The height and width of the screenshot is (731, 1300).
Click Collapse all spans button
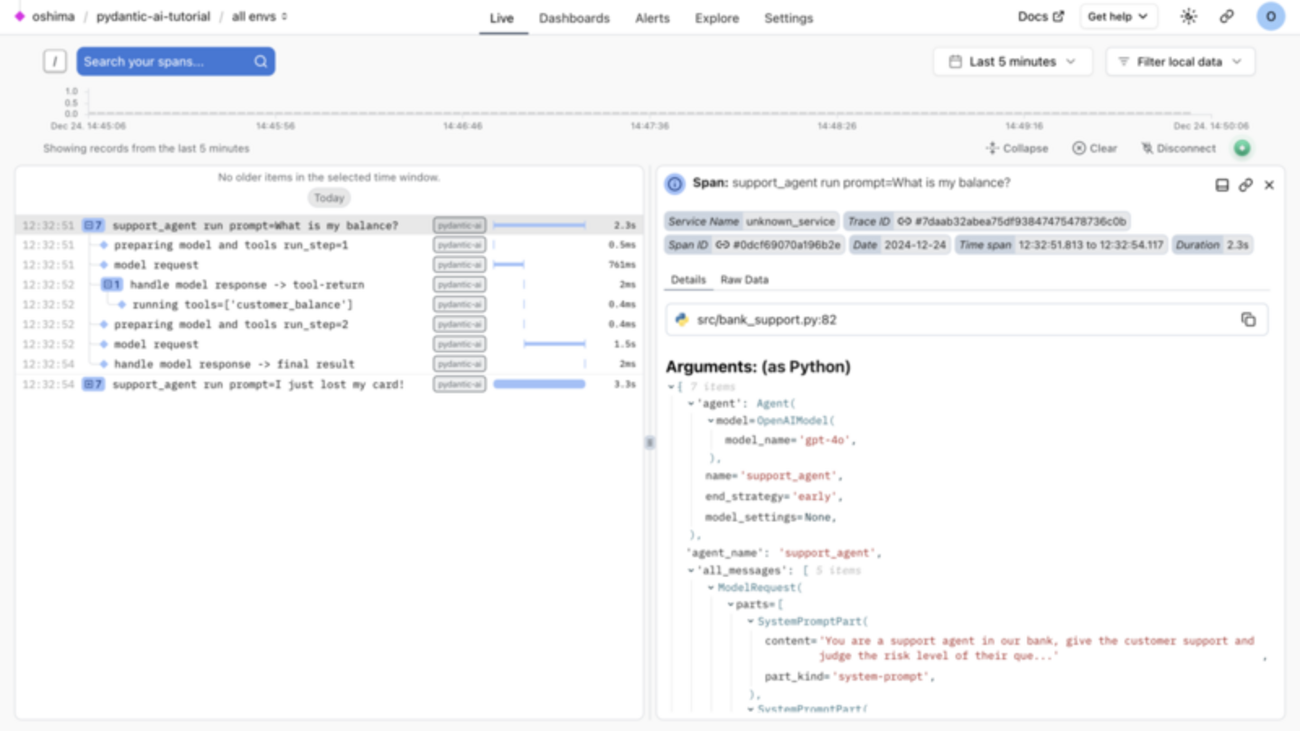tap(1017, 148)
